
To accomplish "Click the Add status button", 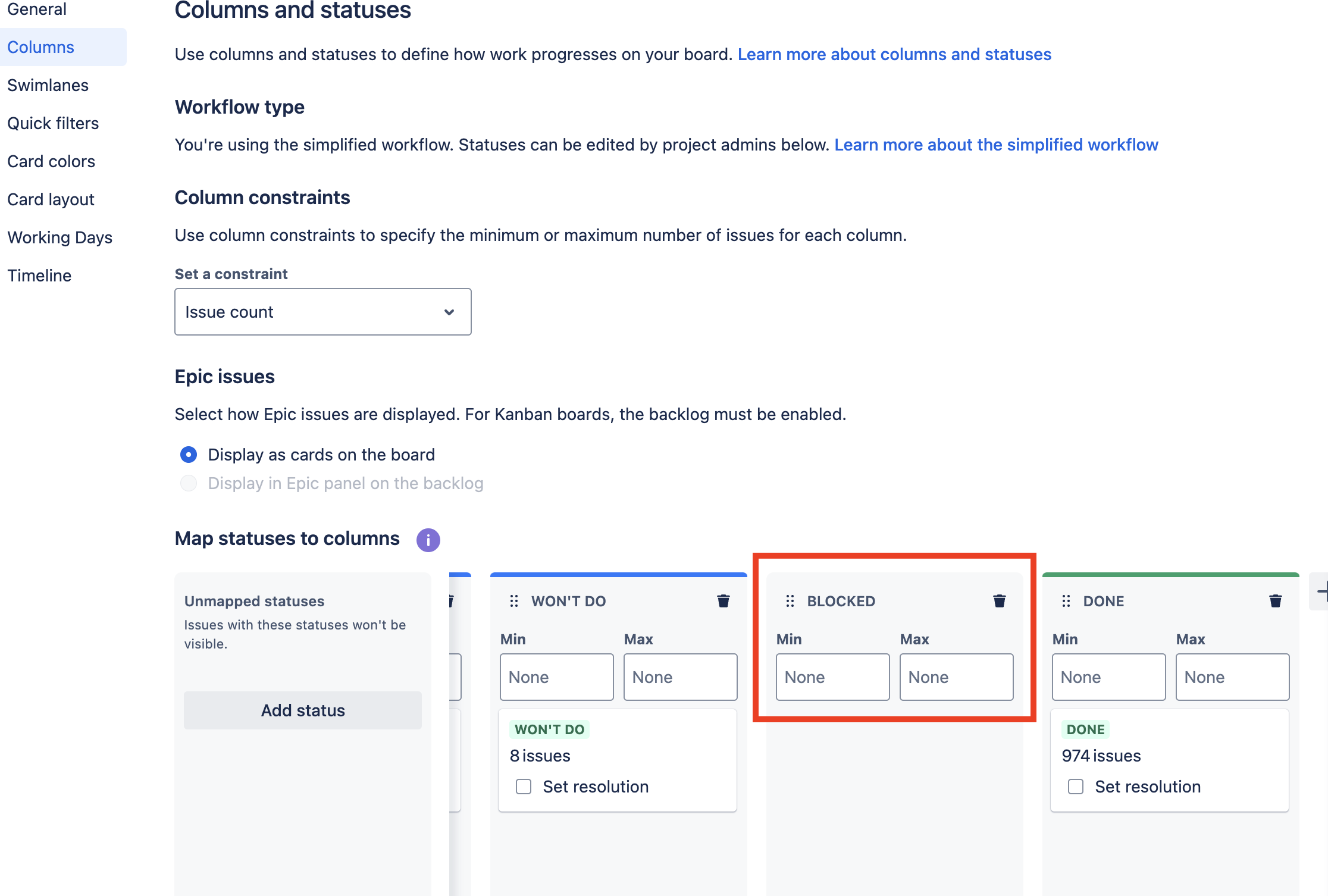I will pyautogui.click(x=303, y=710).
